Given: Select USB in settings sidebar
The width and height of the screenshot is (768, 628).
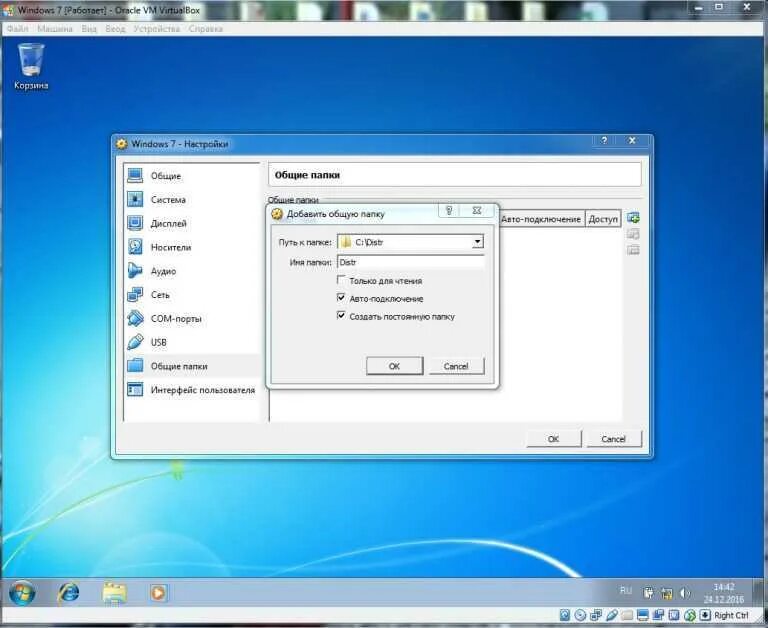Looking at the screenshot, I should click(192, 342).
